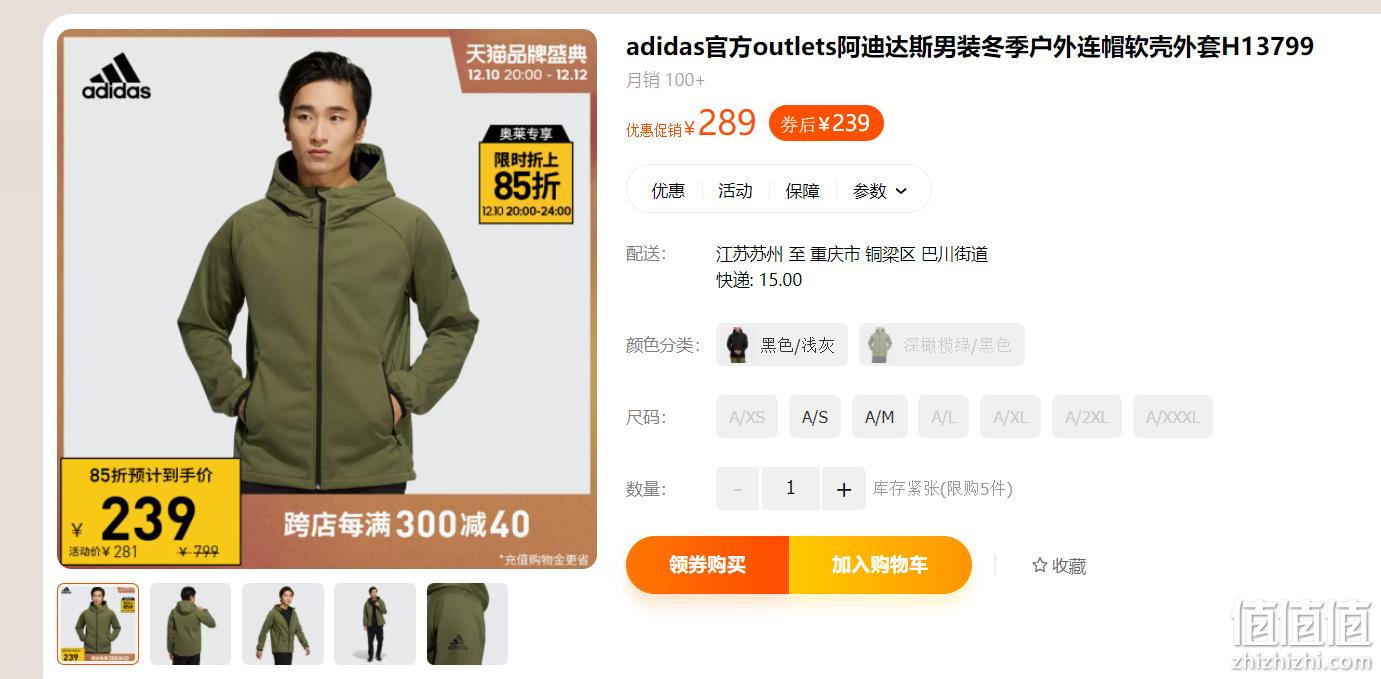View the full-body model thumbnail
The width and height of the screenshot is (1381, 679).
point(375,624)
